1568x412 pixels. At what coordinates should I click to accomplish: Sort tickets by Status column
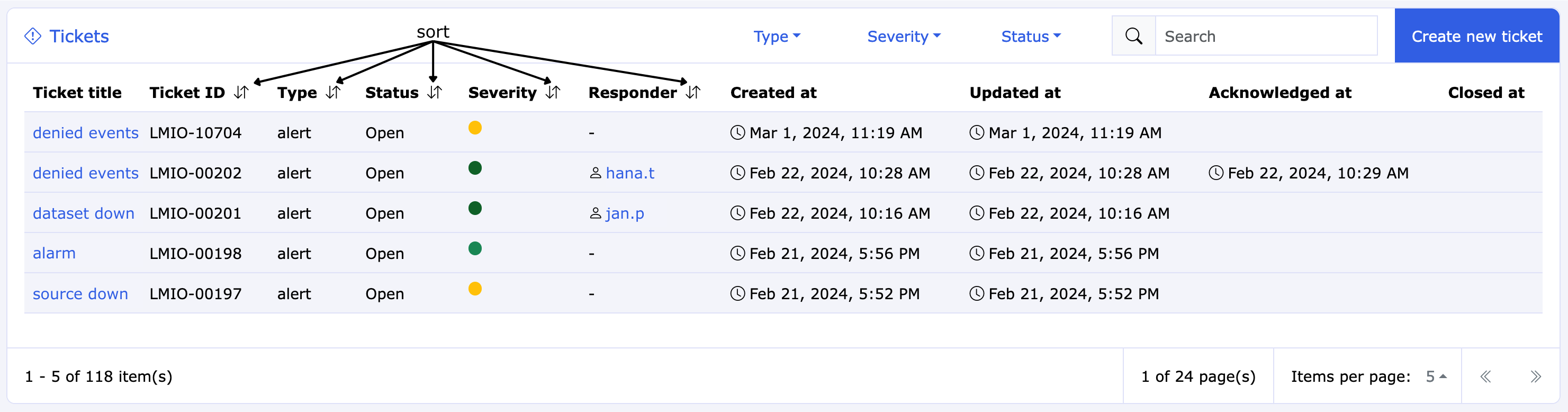pos(434,93)
